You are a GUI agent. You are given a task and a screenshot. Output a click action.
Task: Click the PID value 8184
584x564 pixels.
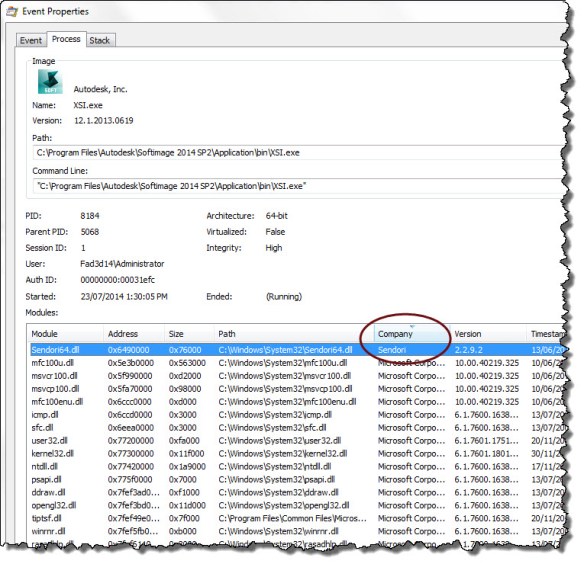[90, 216]
